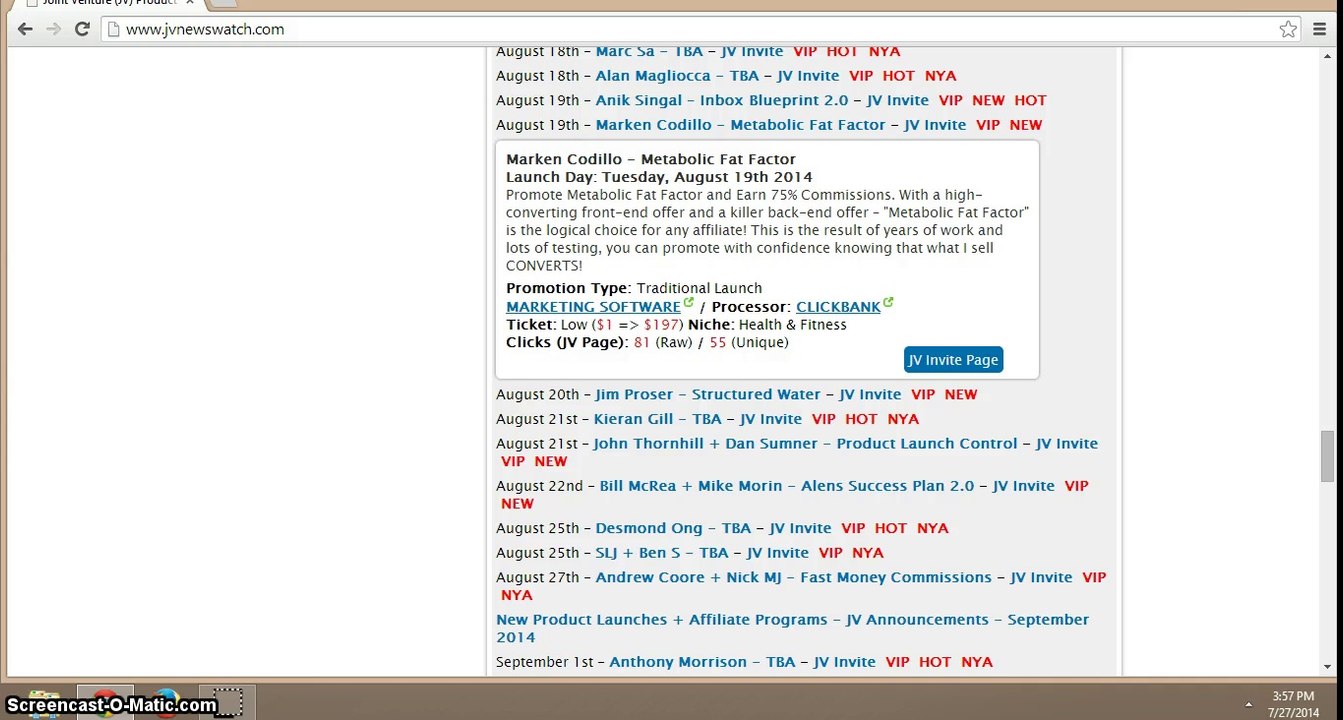The width and height of the screenshot is (1343, 720).
Task: Click the NYA tag on Desmond Ong row
Action: coord(933,528)
